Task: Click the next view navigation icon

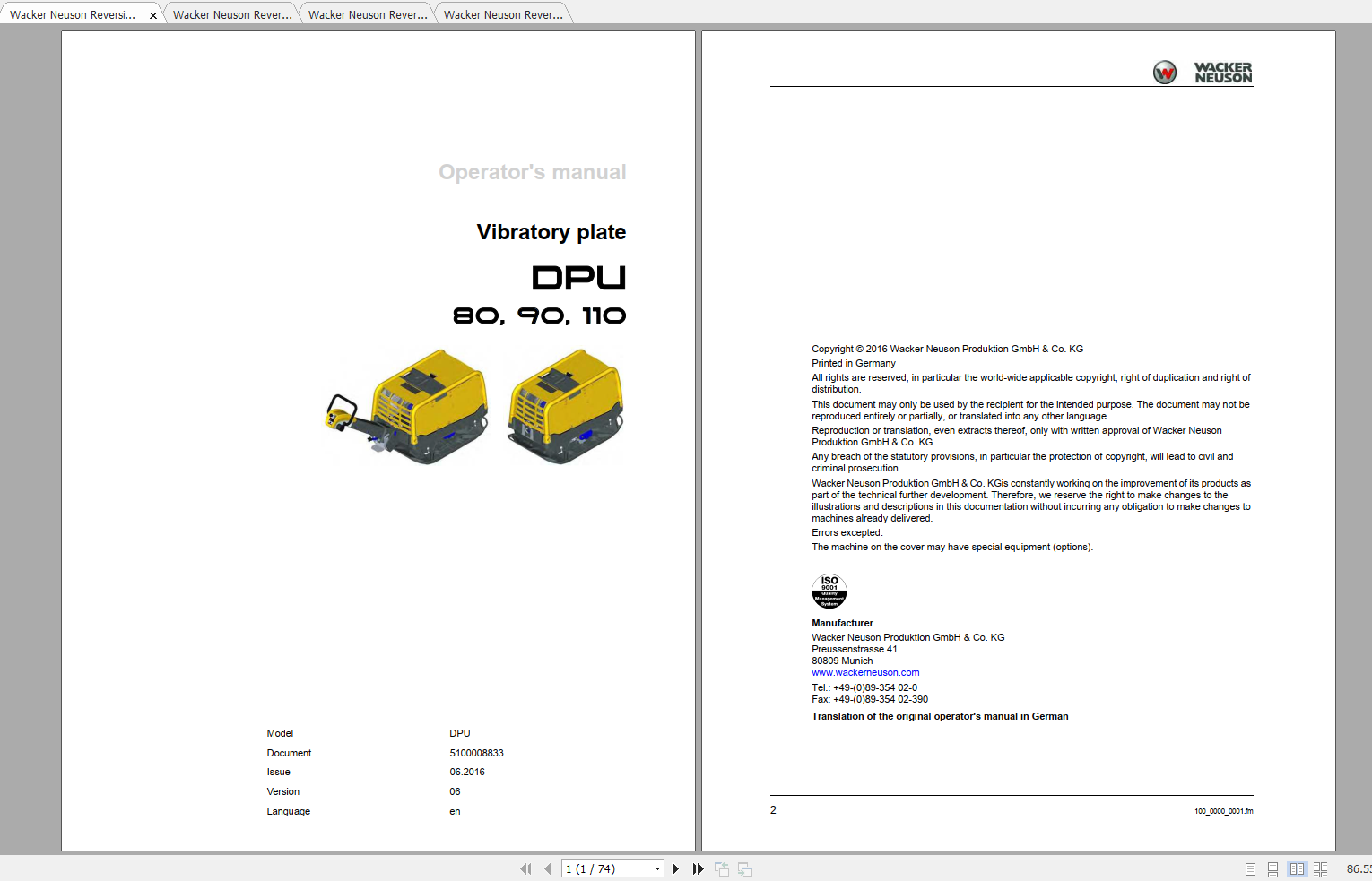Action: [x=745, y=868]
